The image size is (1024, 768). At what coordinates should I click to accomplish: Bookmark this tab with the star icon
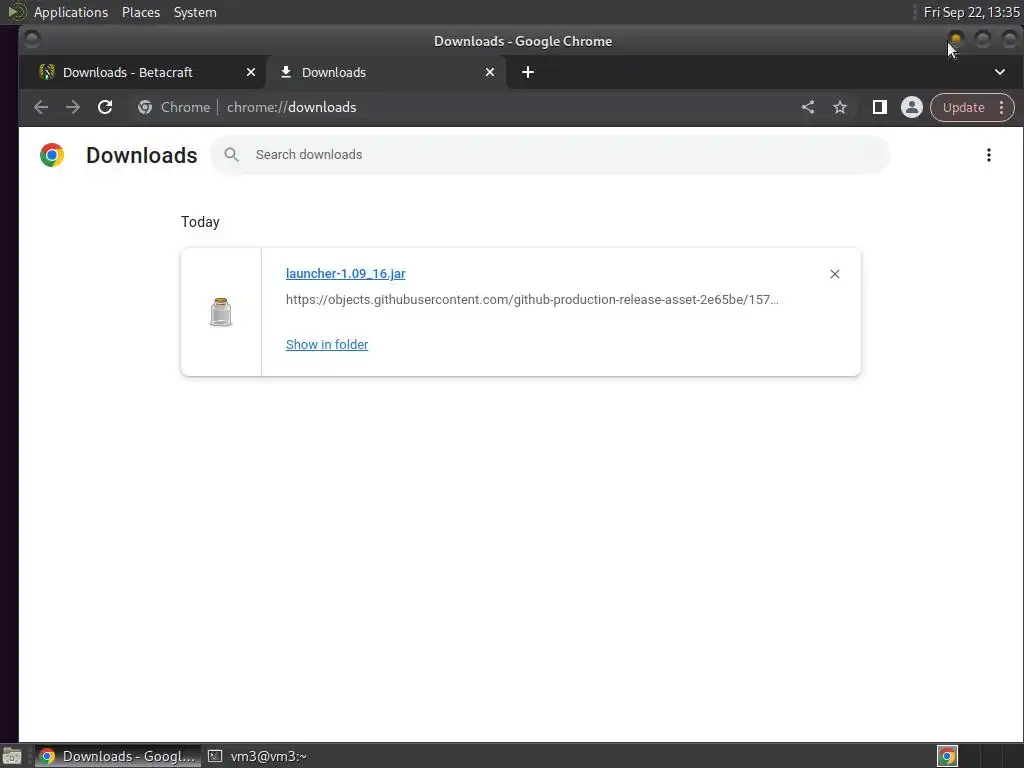coord(840,107)
